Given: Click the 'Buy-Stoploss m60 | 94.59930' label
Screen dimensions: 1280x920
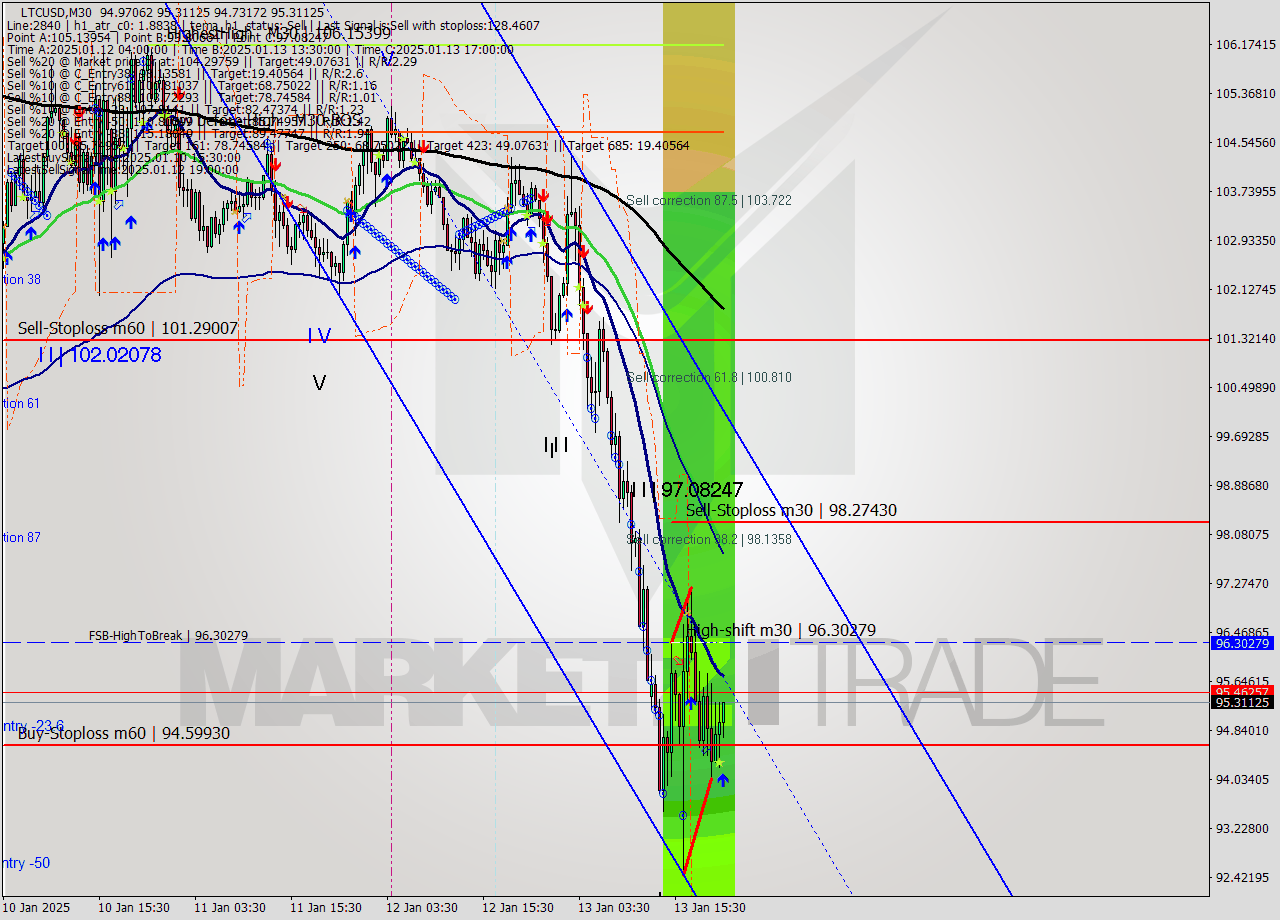Looking at the screenshot, I should click(x=124, y=733).
